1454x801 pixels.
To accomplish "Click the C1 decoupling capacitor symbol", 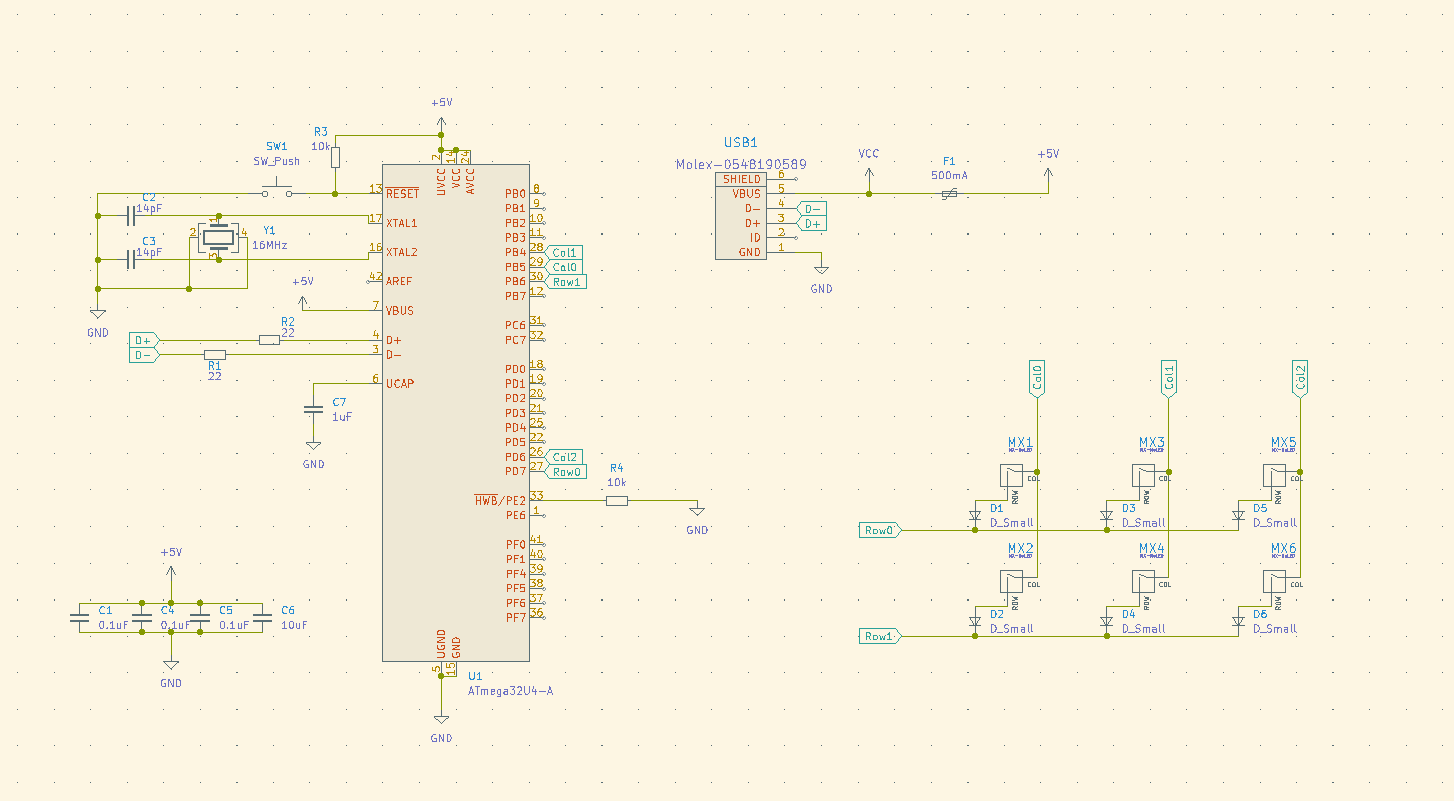I will pyautogui.click(x=81, y=619).
